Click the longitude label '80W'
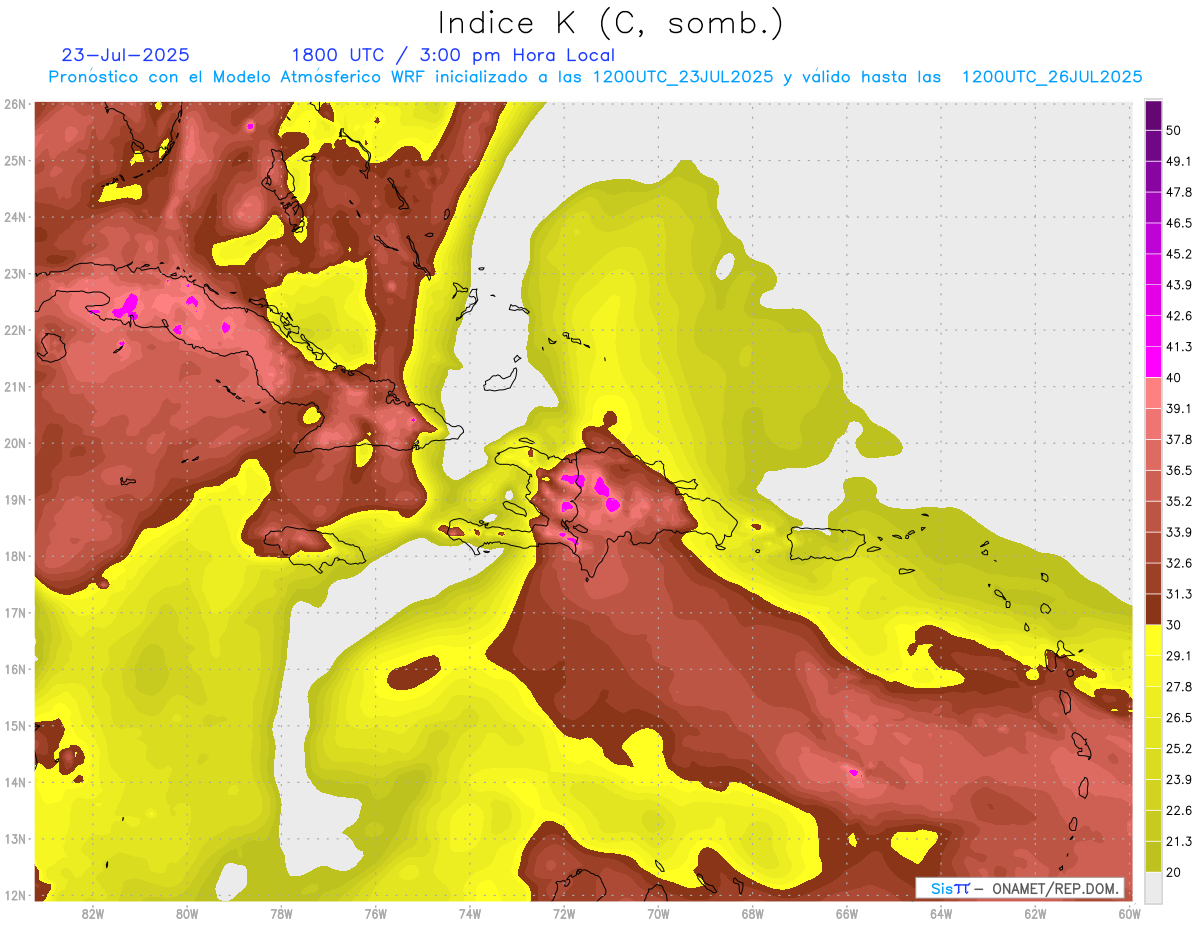 tap(187, 914)
